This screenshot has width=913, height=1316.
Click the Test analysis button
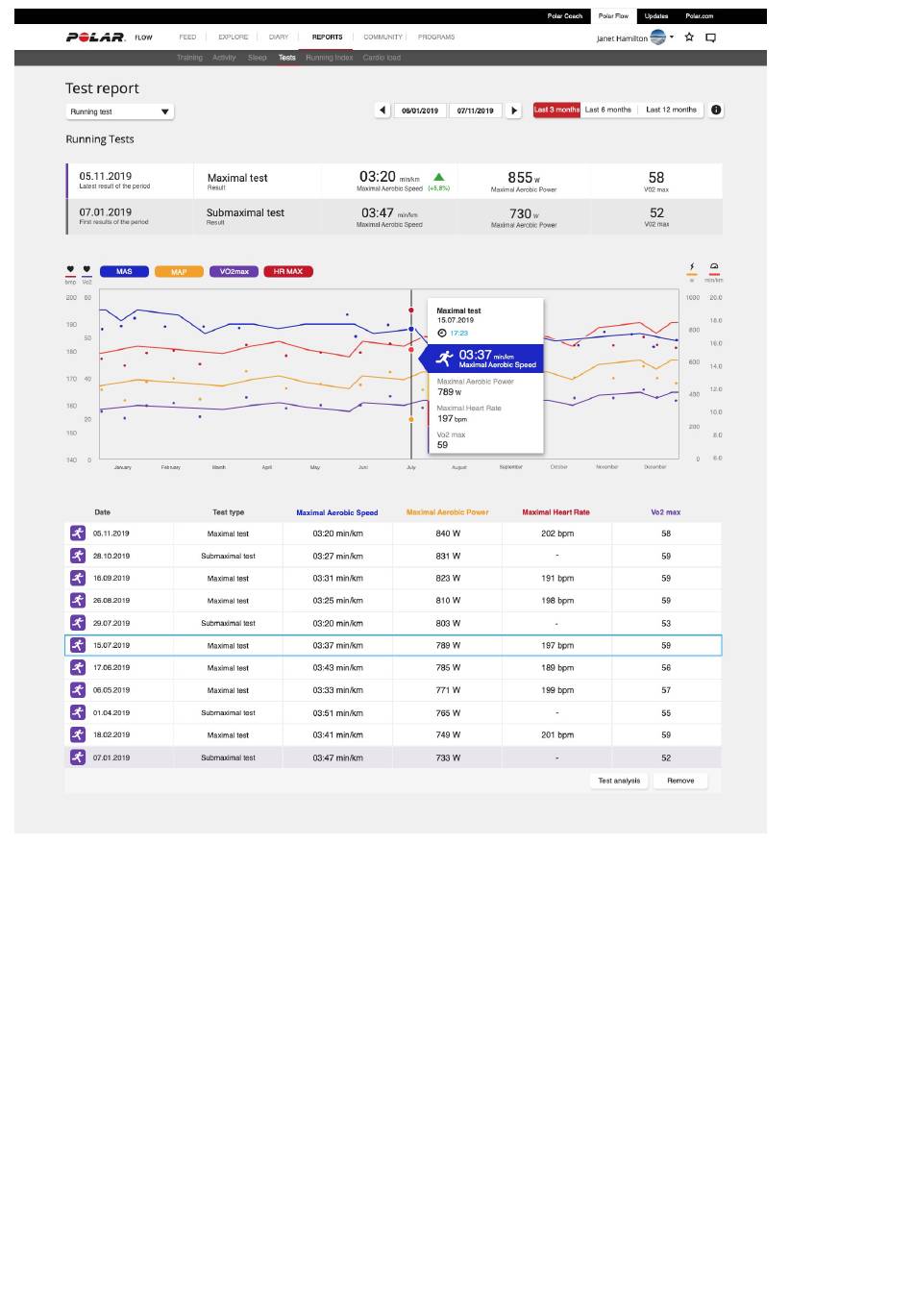pos(619,781)
